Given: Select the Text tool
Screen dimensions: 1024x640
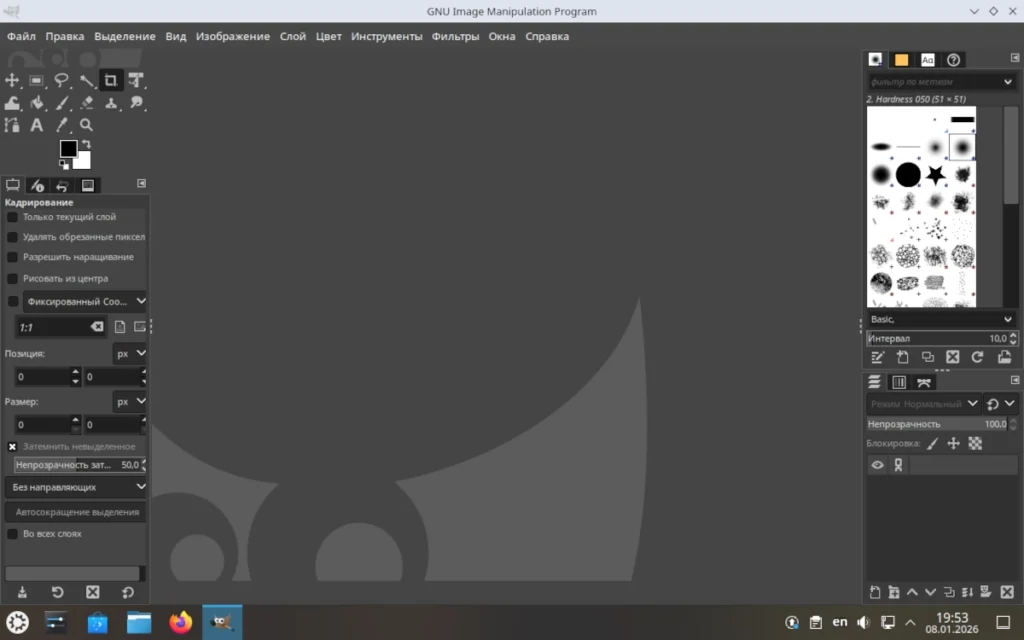Looking at the screenshot, I should click(37, 125).
